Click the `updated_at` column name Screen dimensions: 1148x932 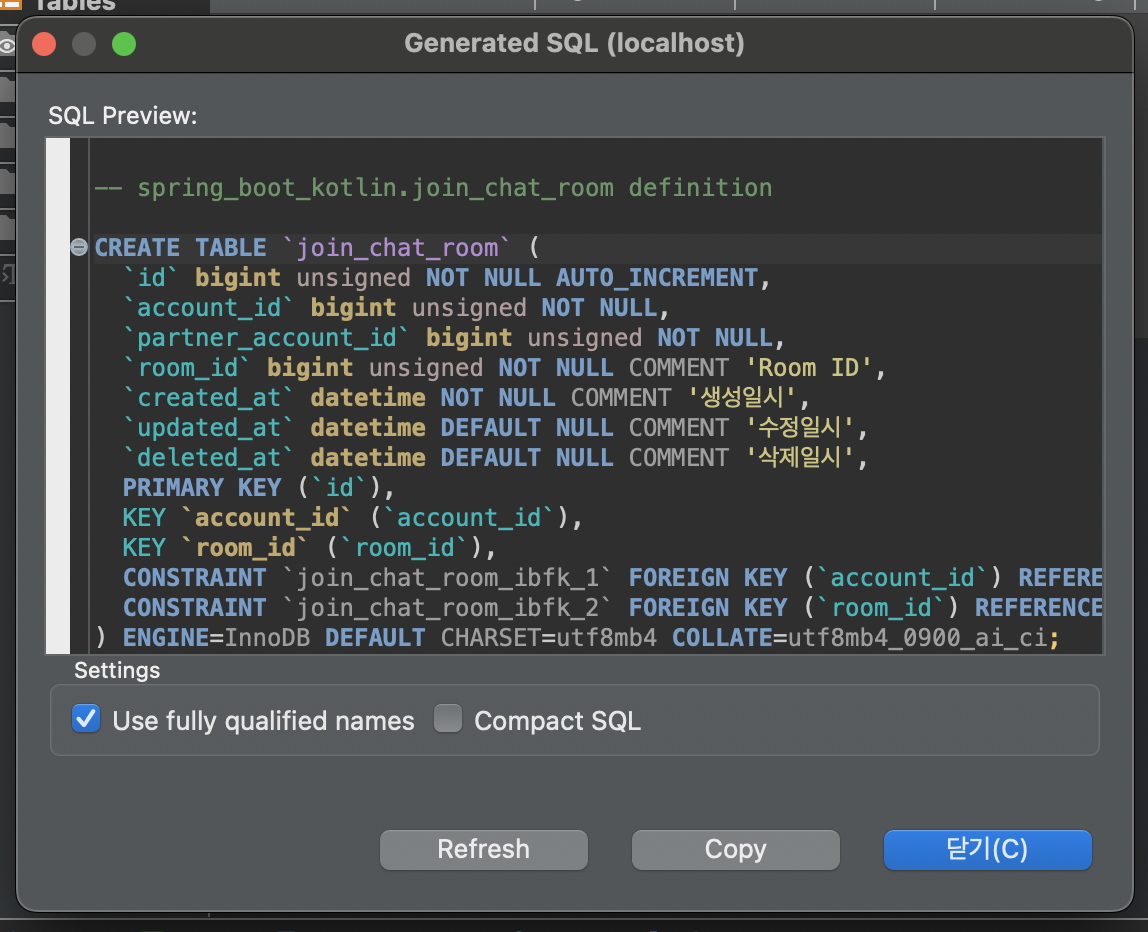208,428
